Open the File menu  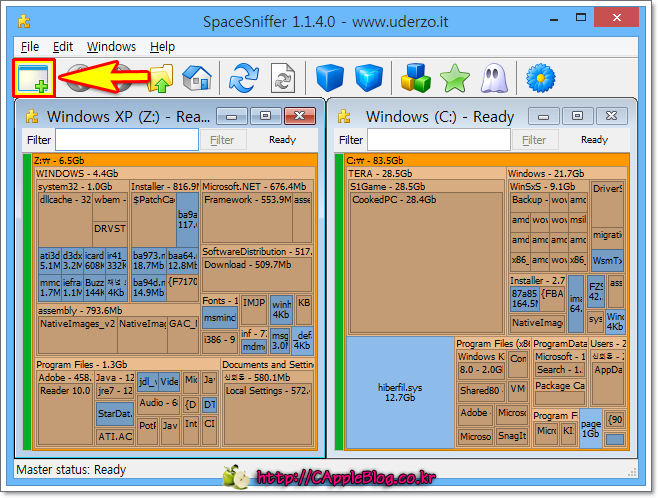(x=30, y=47)
